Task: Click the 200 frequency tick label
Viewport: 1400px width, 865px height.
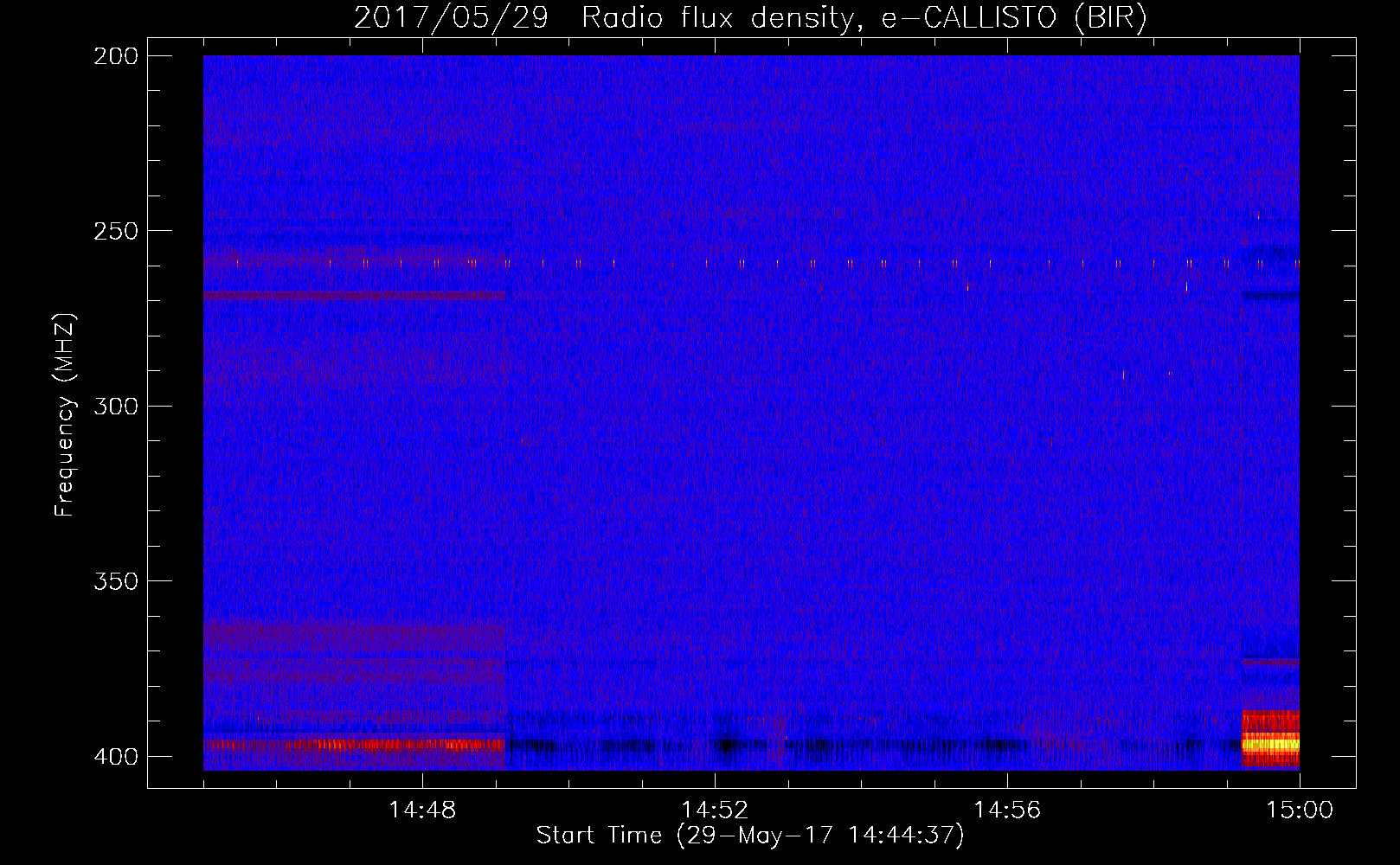Action: pyautogui.click(x=115, y=56)
